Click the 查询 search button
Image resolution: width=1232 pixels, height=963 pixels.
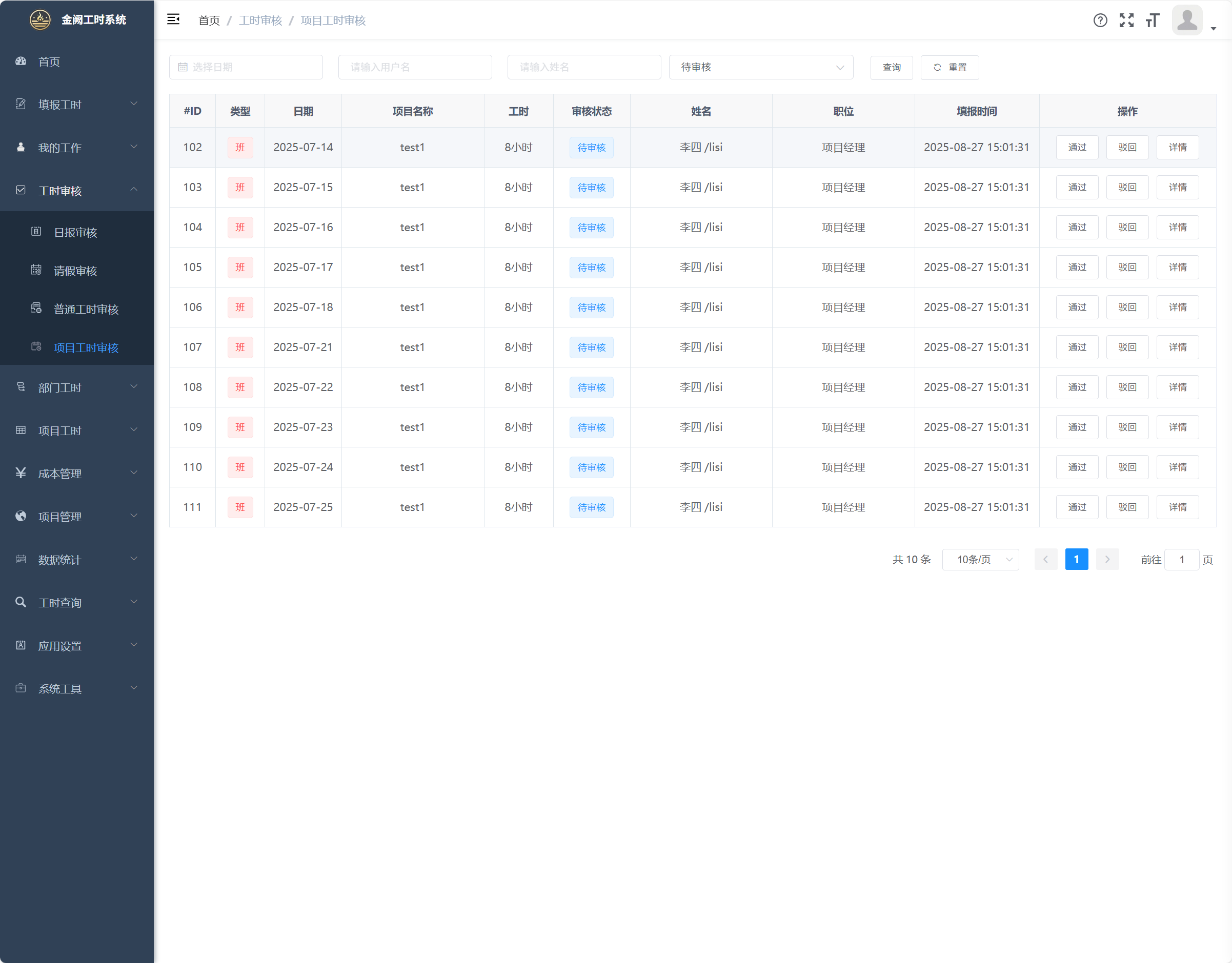[891, 67]
